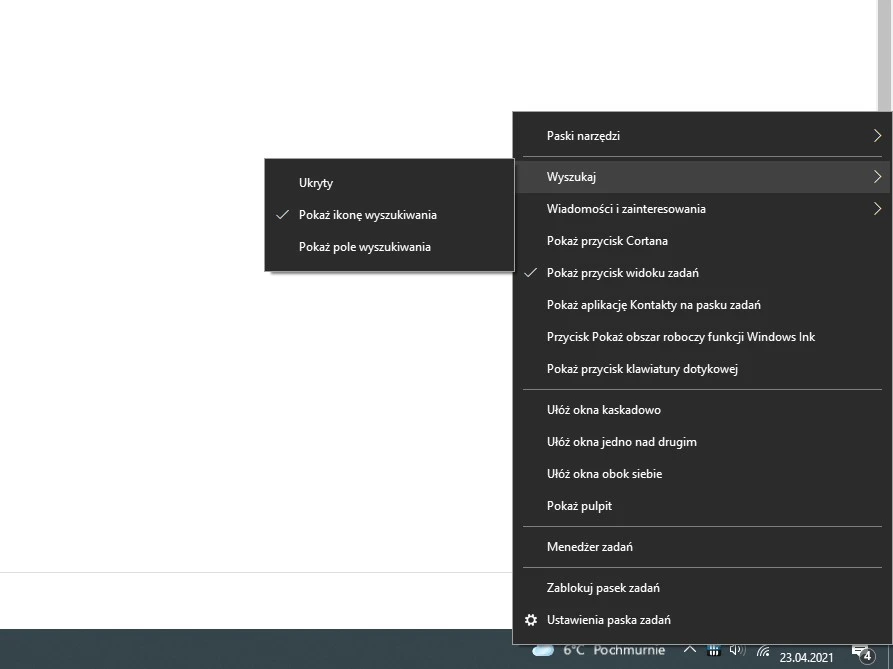The image size is (893, 669).
Task: Open the Wi-Fi network icon in tray
Action: click(763, 652)
